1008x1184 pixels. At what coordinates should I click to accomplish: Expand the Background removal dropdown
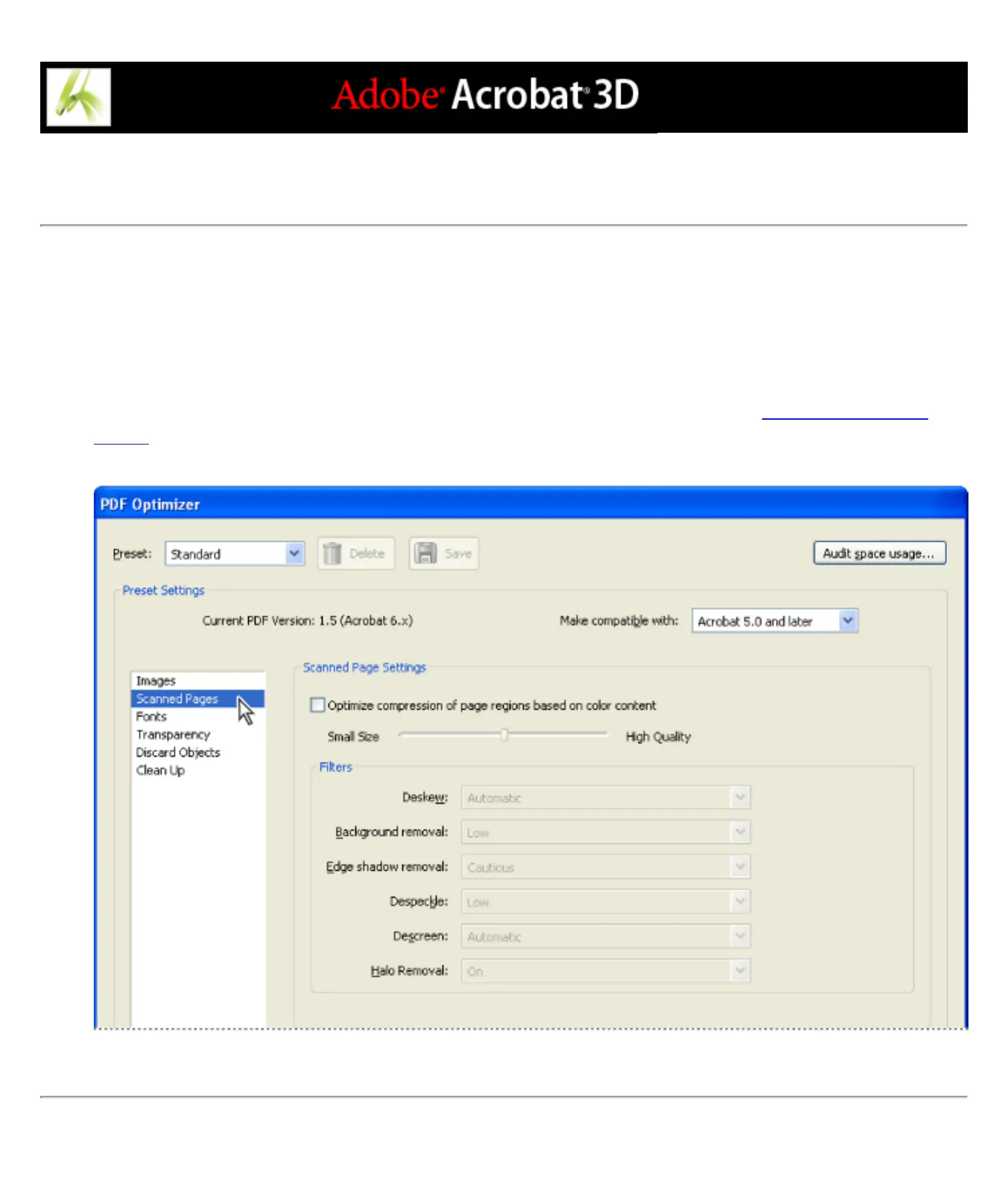click(606, 832)
